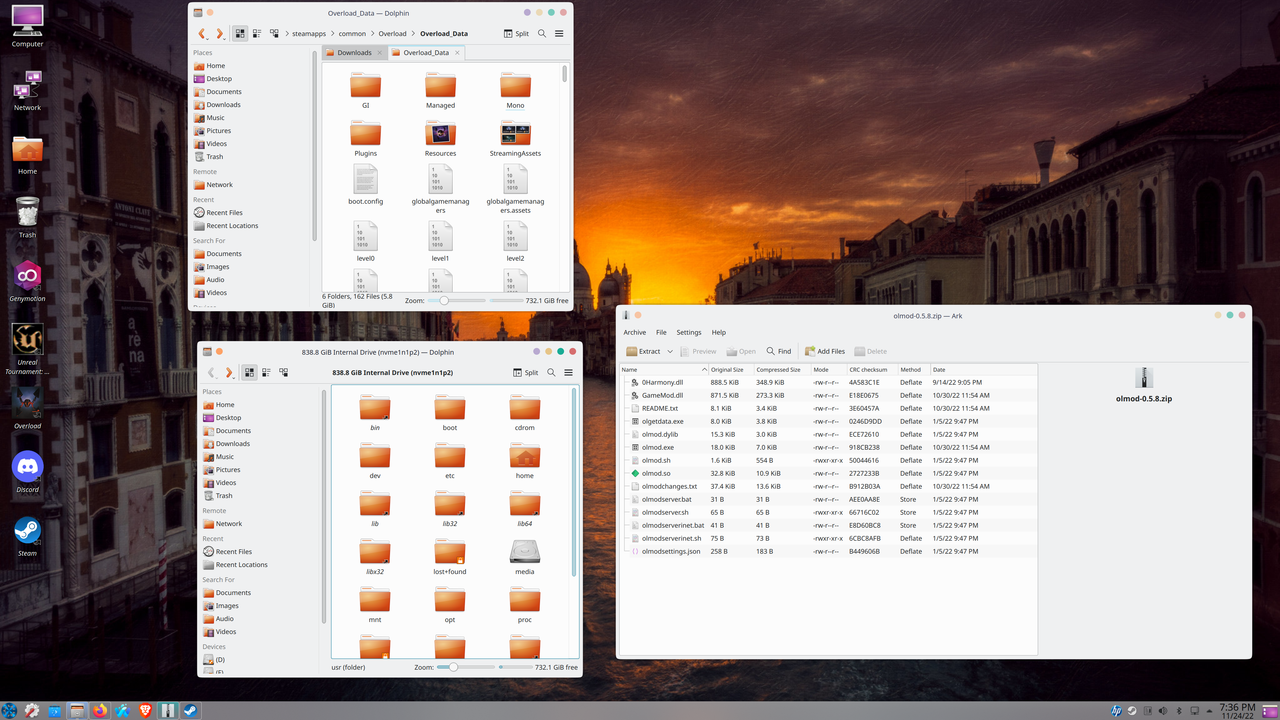Open the Discord desktop icon

pos(27,471)
